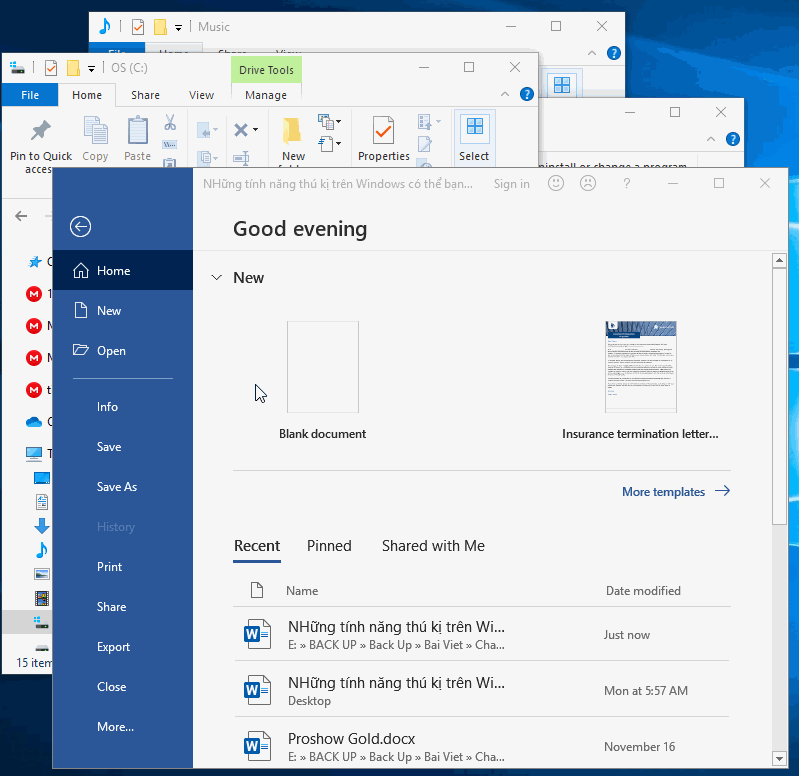Click Sign in on Word title bar
This screenshot has width=799, height=776.
[x=512, y=184]
